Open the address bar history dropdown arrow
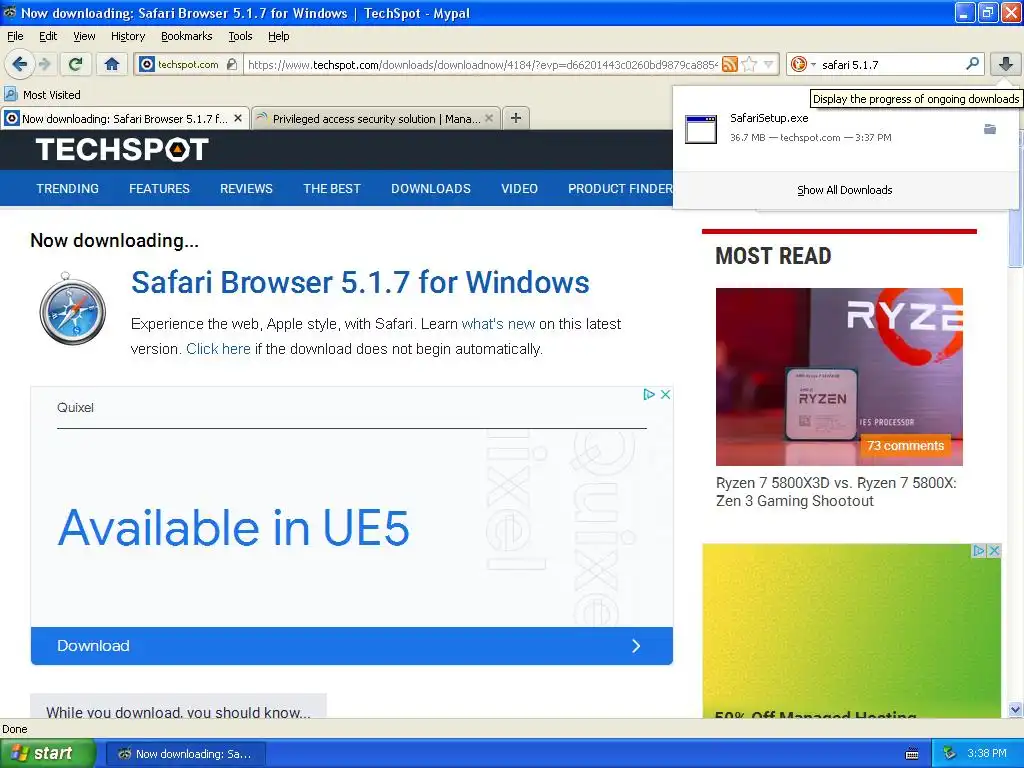 click(769, 64)
